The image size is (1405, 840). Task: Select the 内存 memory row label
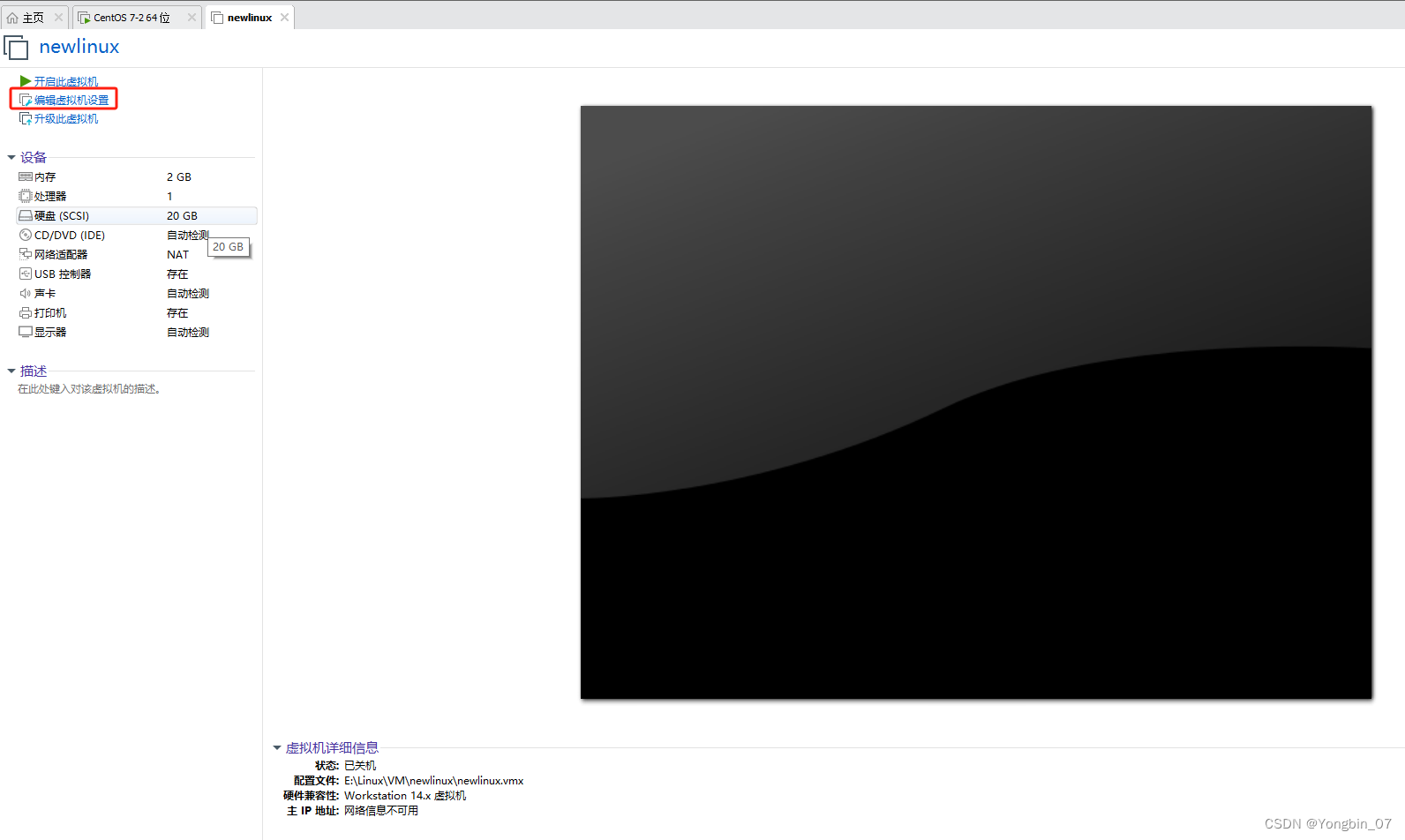(x=45, y=177)
